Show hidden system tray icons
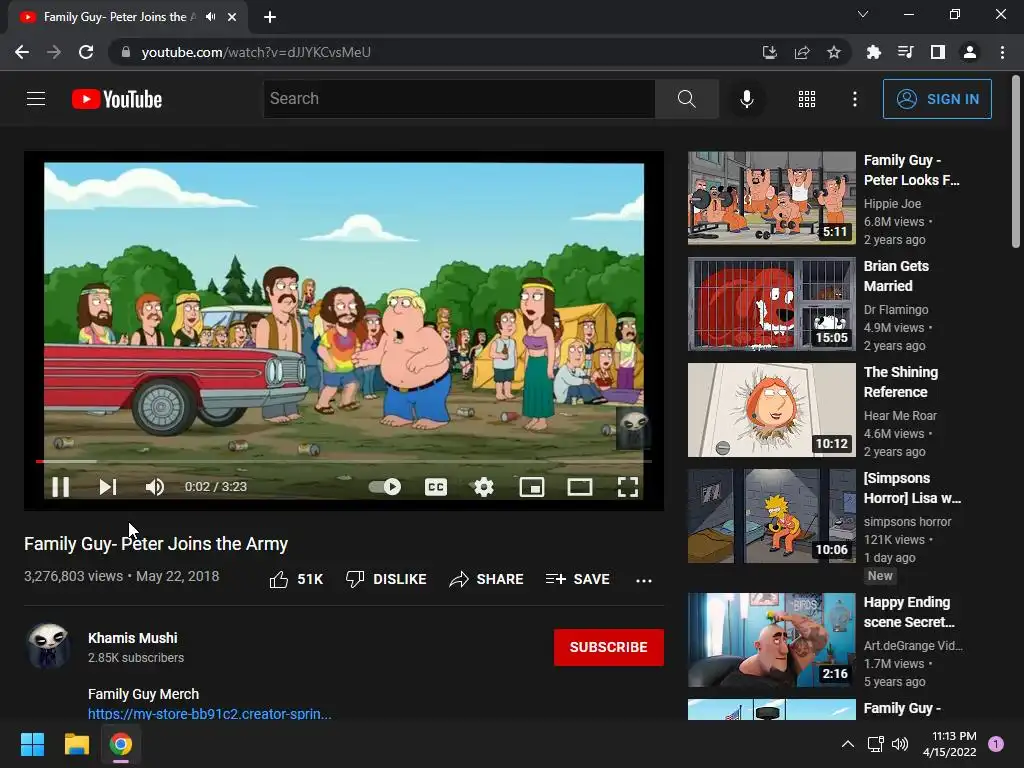This screenshot has height=768, width=1024. click(848, 744)
